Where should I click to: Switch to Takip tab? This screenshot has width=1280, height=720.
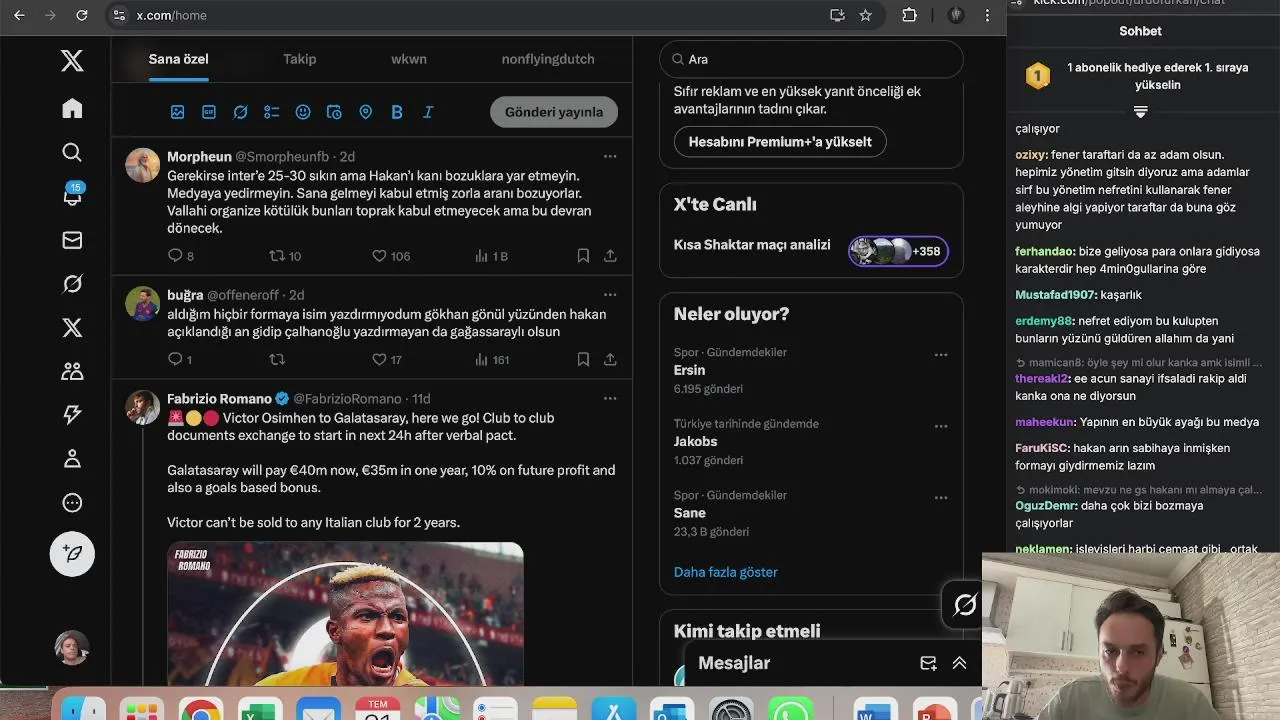(300, 59)
